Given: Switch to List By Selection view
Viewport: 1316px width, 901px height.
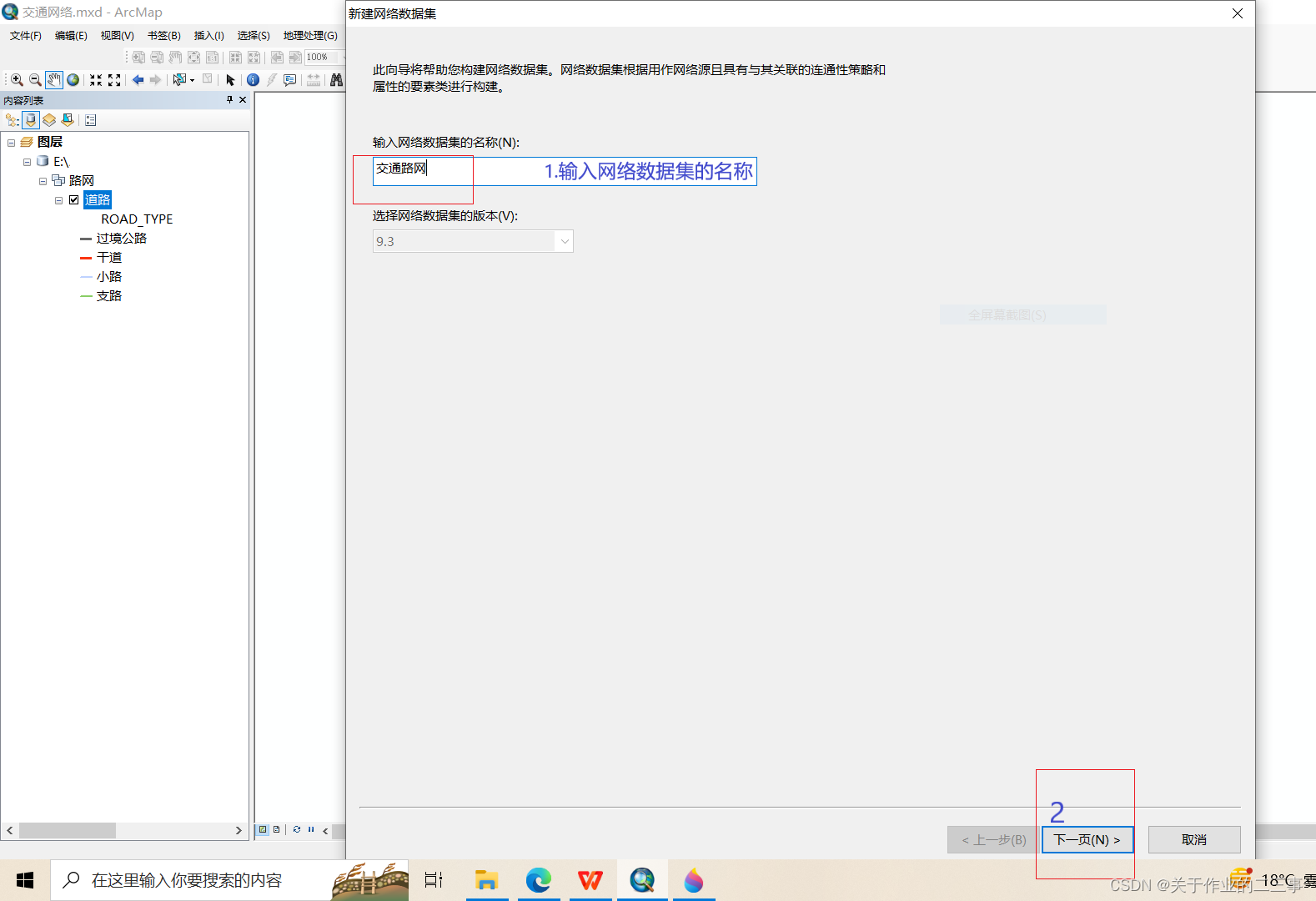Looking at the screenshot, I should click(x=68, y=120).
